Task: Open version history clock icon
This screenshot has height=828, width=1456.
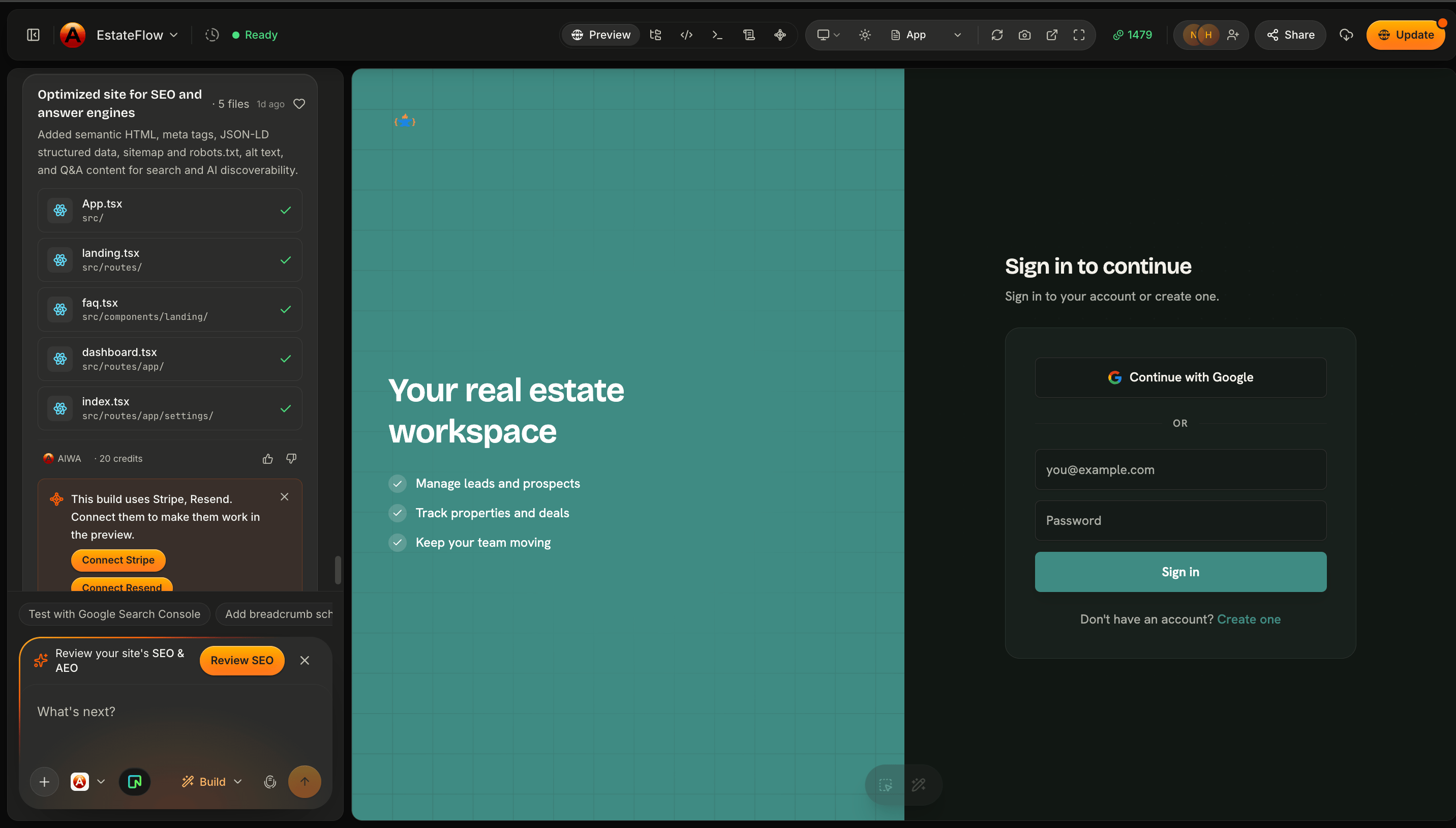Action: coord(212,35)
